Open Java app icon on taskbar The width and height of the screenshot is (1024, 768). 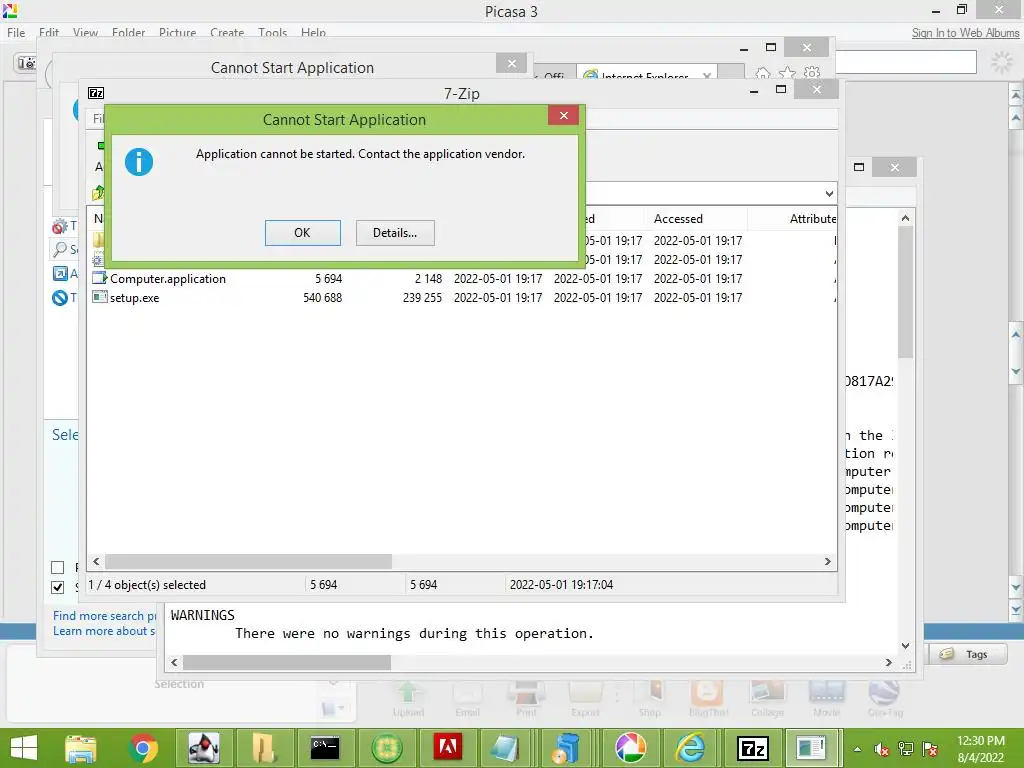pyautogui.click(x=203, y=748)
